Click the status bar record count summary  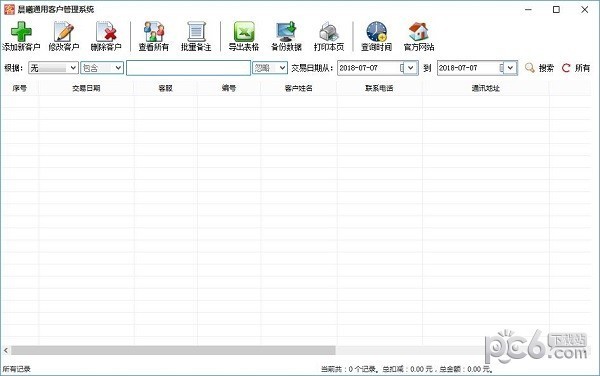pyautogui.click(x=407, y=369)
